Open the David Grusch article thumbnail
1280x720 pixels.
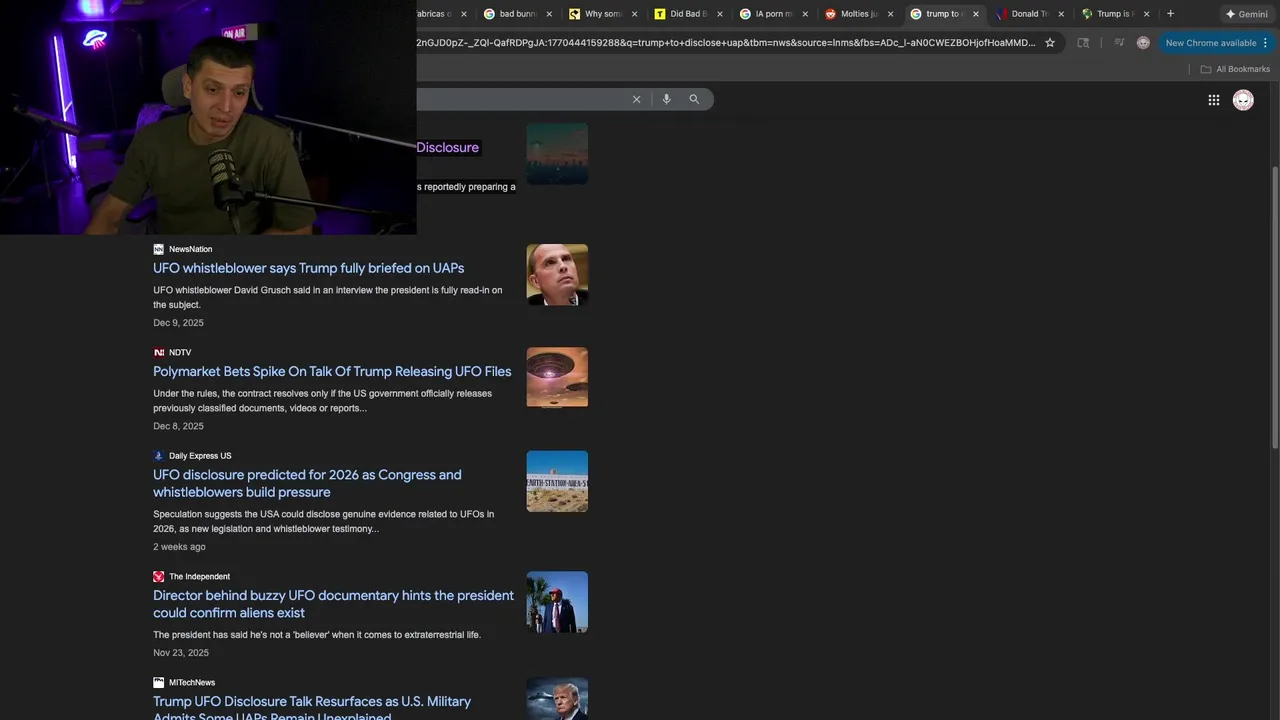pyautogui.click(x=557, y=275)
